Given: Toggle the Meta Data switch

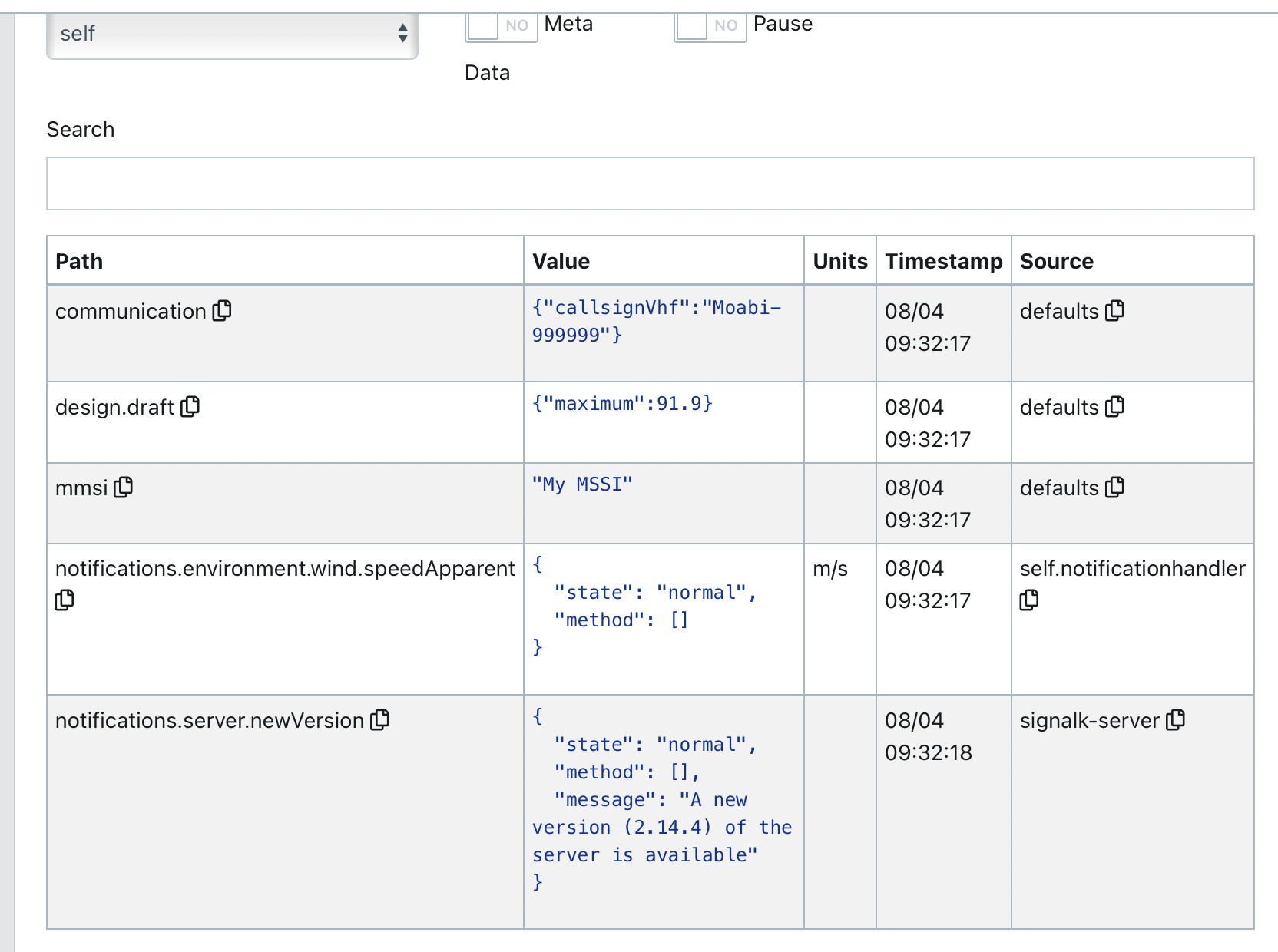Looking at the screenshot, I should 501,26.
